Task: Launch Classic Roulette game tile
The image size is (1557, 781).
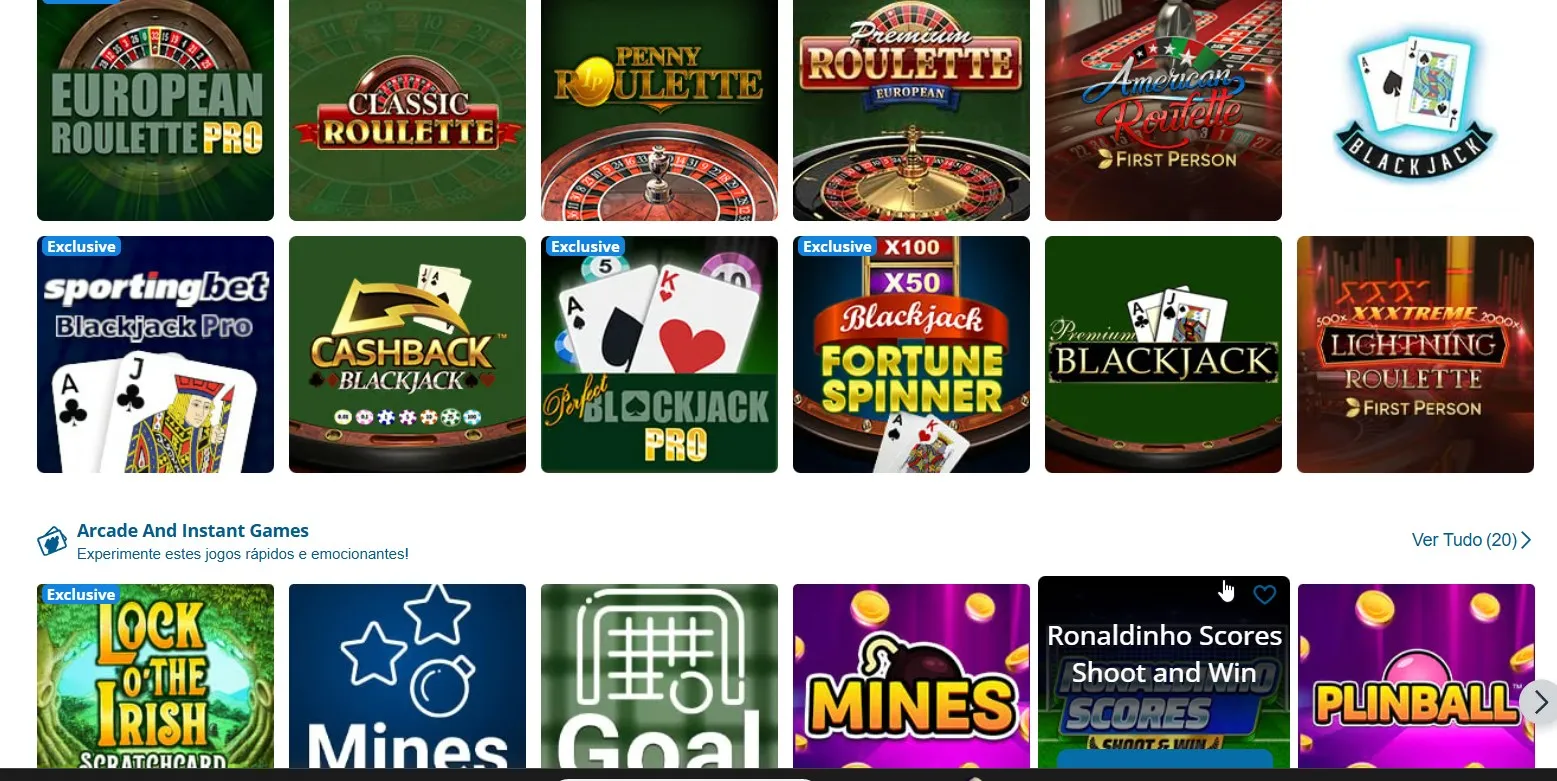Action: coord(407,110)
